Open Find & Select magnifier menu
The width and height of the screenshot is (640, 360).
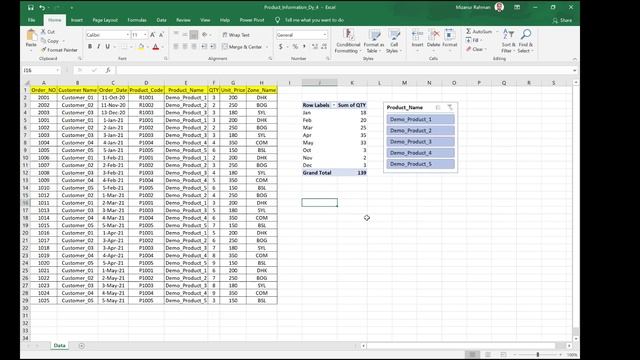(x=525, y=41)
